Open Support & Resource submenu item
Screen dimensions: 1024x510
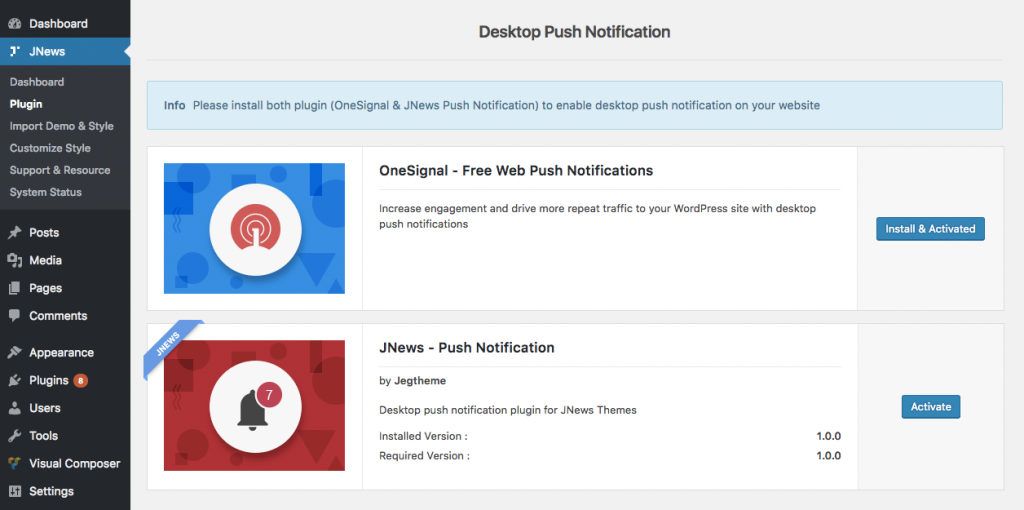[60, 170]
